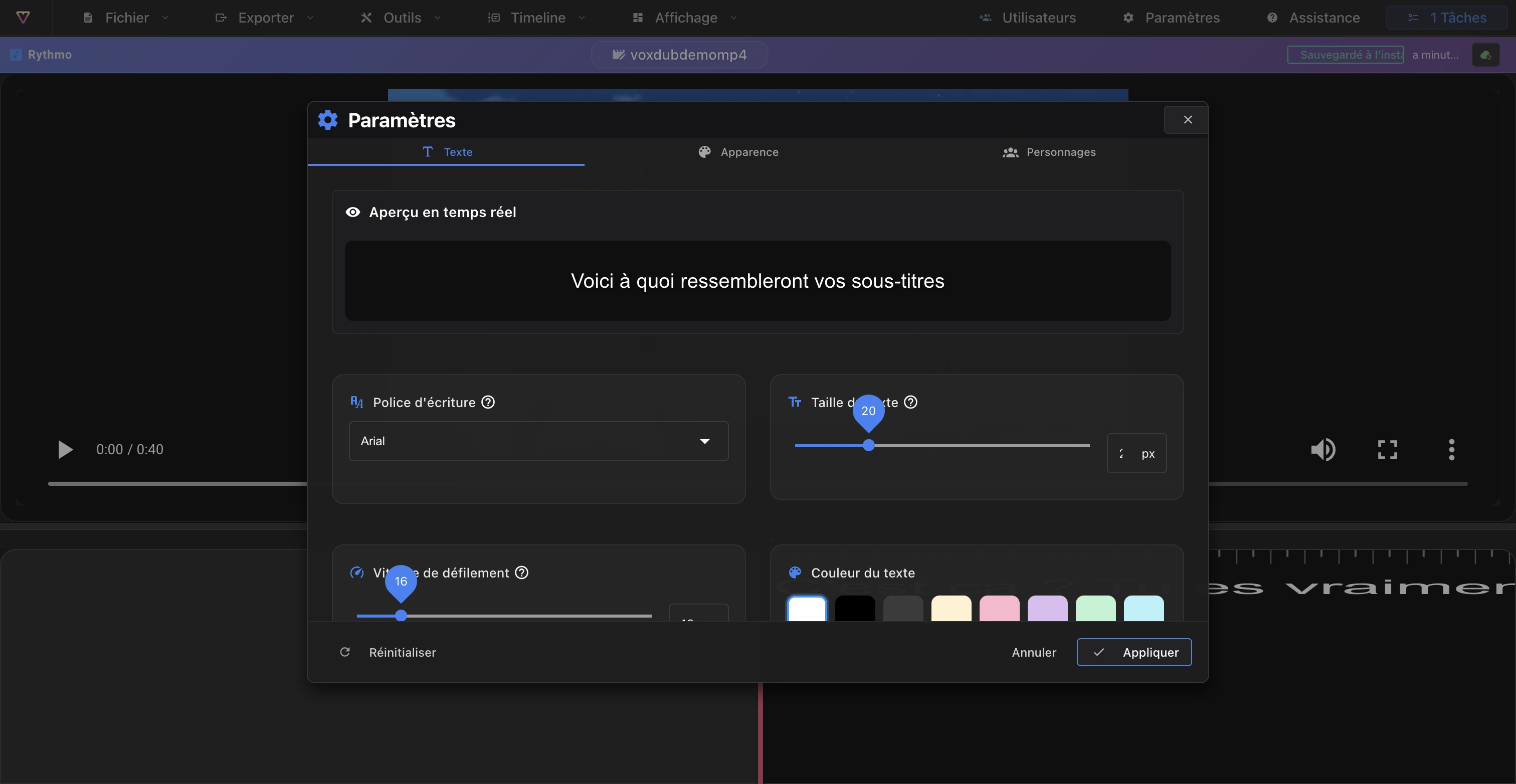Click the Rythmo logo icon
Image resolution: width=1516 pixels, height=784 pixels.
point(16,55)
